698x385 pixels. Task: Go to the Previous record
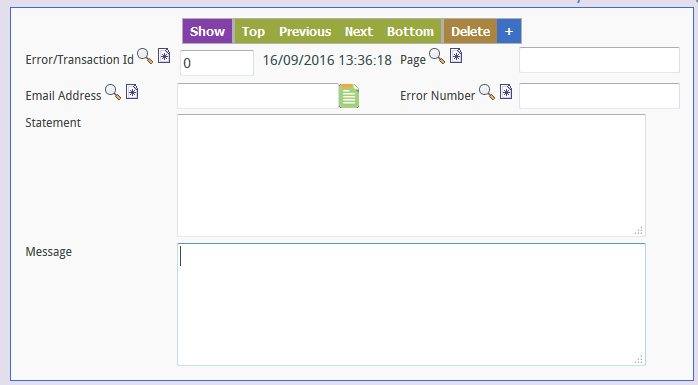[305, 32]
